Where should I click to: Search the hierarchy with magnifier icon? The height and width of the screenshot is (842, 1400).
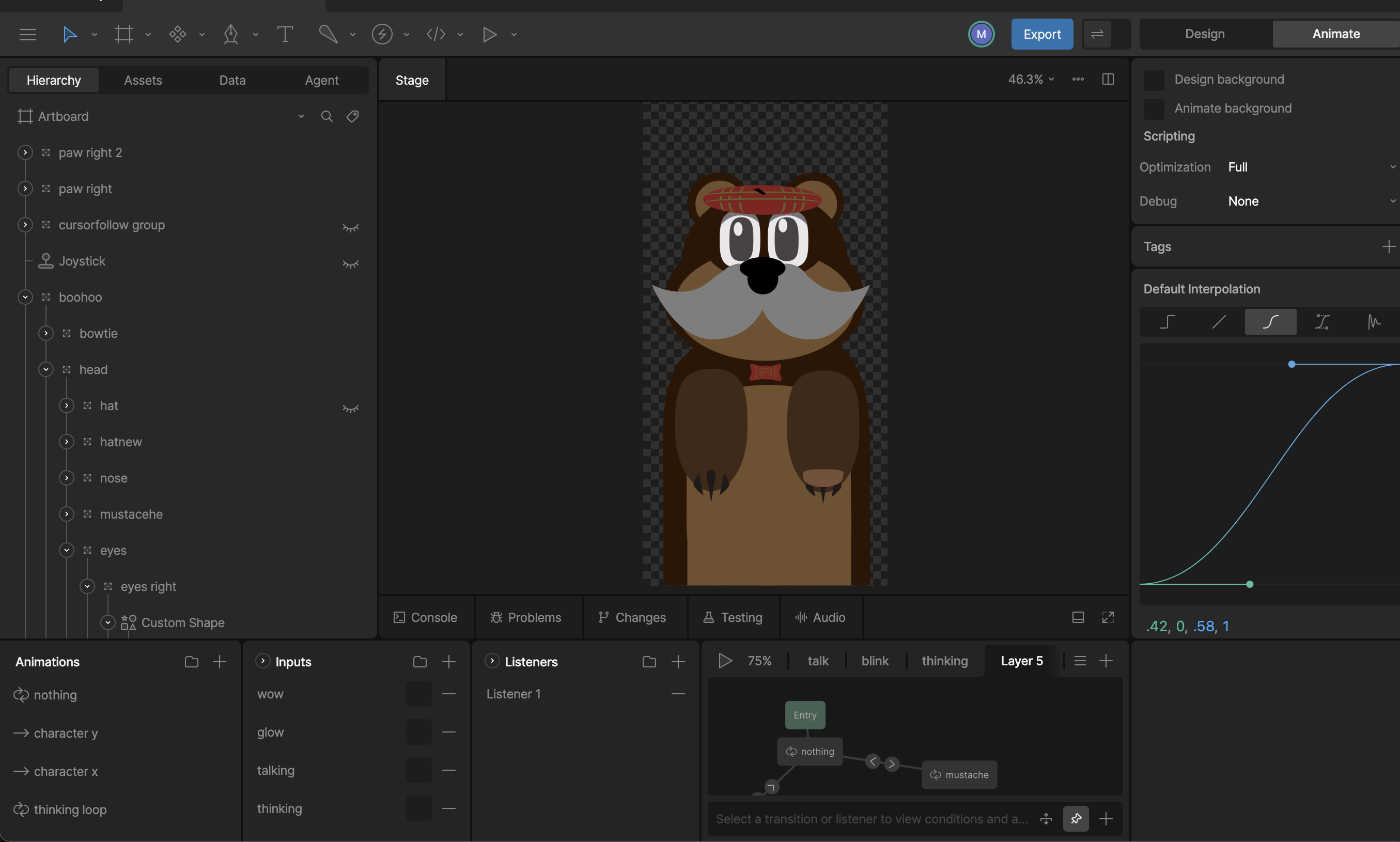[326, 116]
